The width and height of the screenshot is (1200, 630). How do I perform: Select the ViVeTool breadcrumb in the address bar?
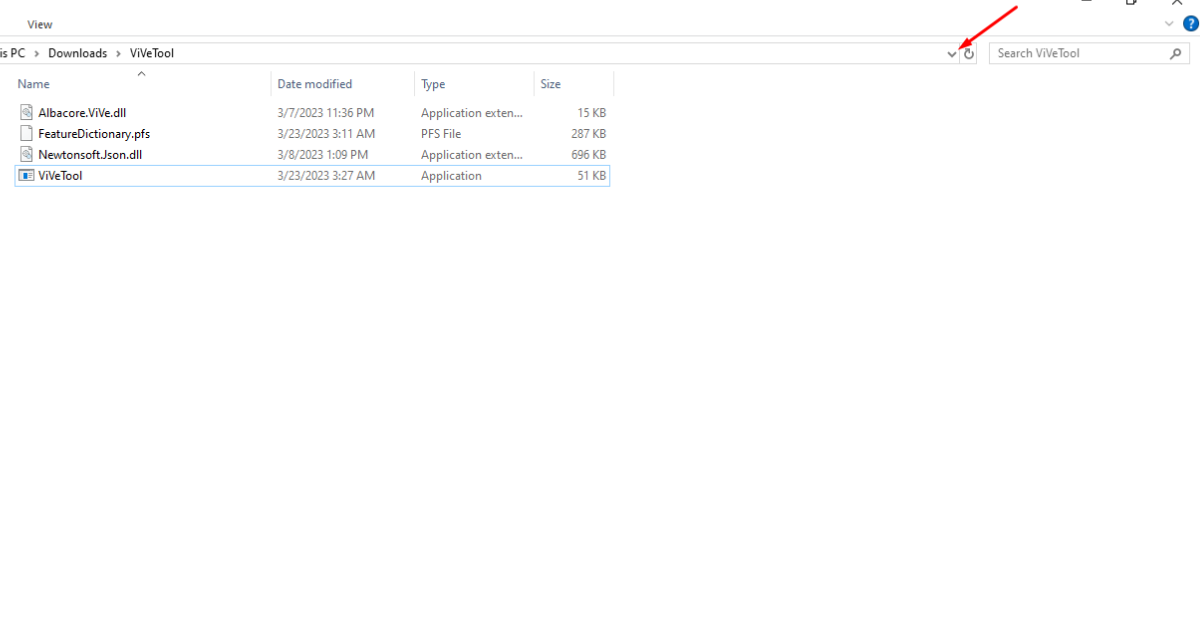(x=152, y=53)
